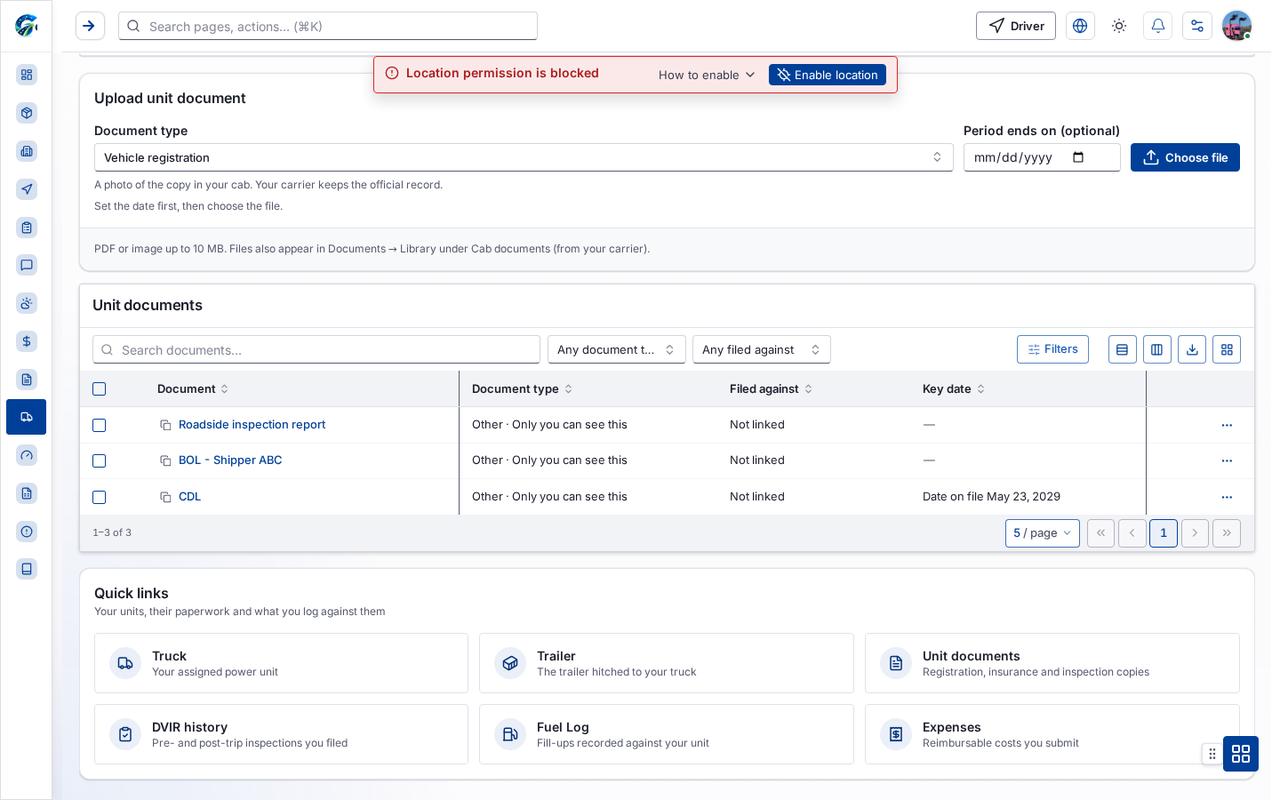Open the Filters button
Viewport: 1280px width, 800px height.
[1053, 349]
